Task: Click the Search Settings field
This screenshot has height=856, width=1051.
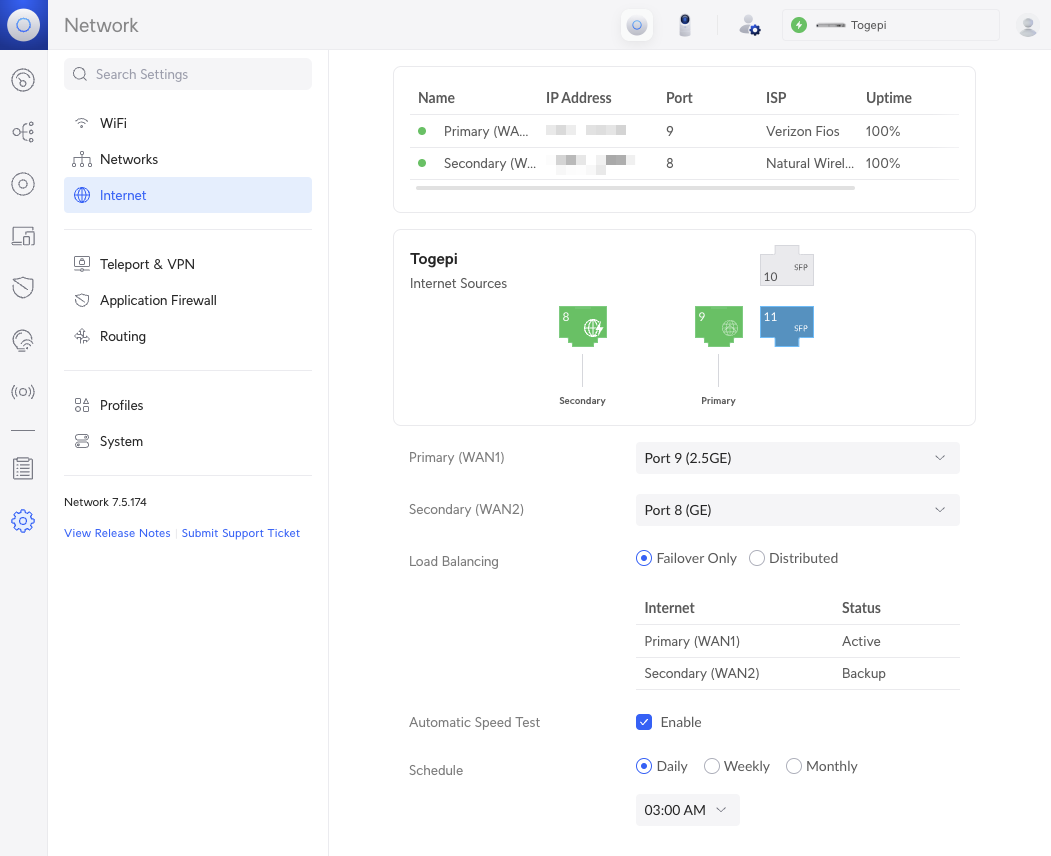Action: coord(188,74)
